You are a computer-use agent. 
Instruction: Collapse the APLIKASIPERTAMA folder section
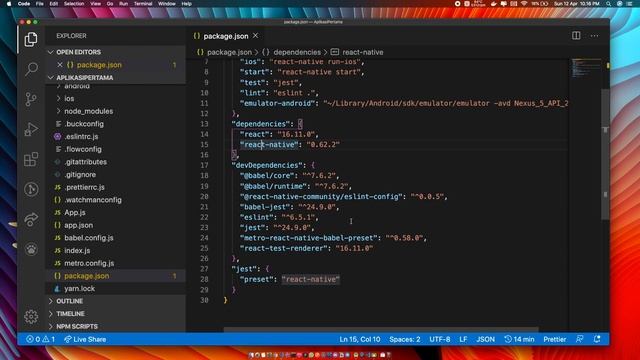[x=84, y=78]
